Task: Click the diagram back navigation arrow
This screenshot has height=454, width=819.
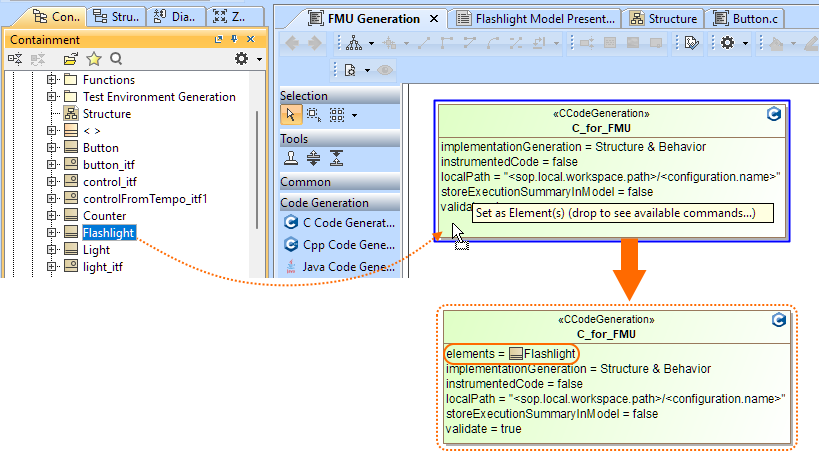Action: (x=292, y=43)
